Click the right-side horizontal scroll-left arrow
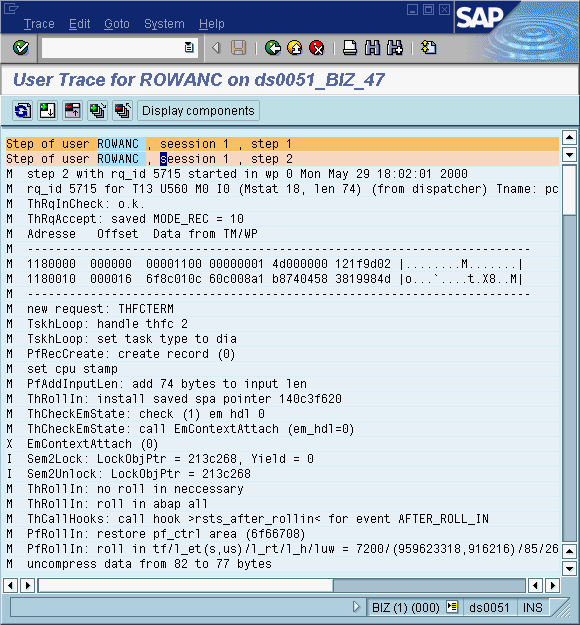The image size is (580, 625). [535, 586]
